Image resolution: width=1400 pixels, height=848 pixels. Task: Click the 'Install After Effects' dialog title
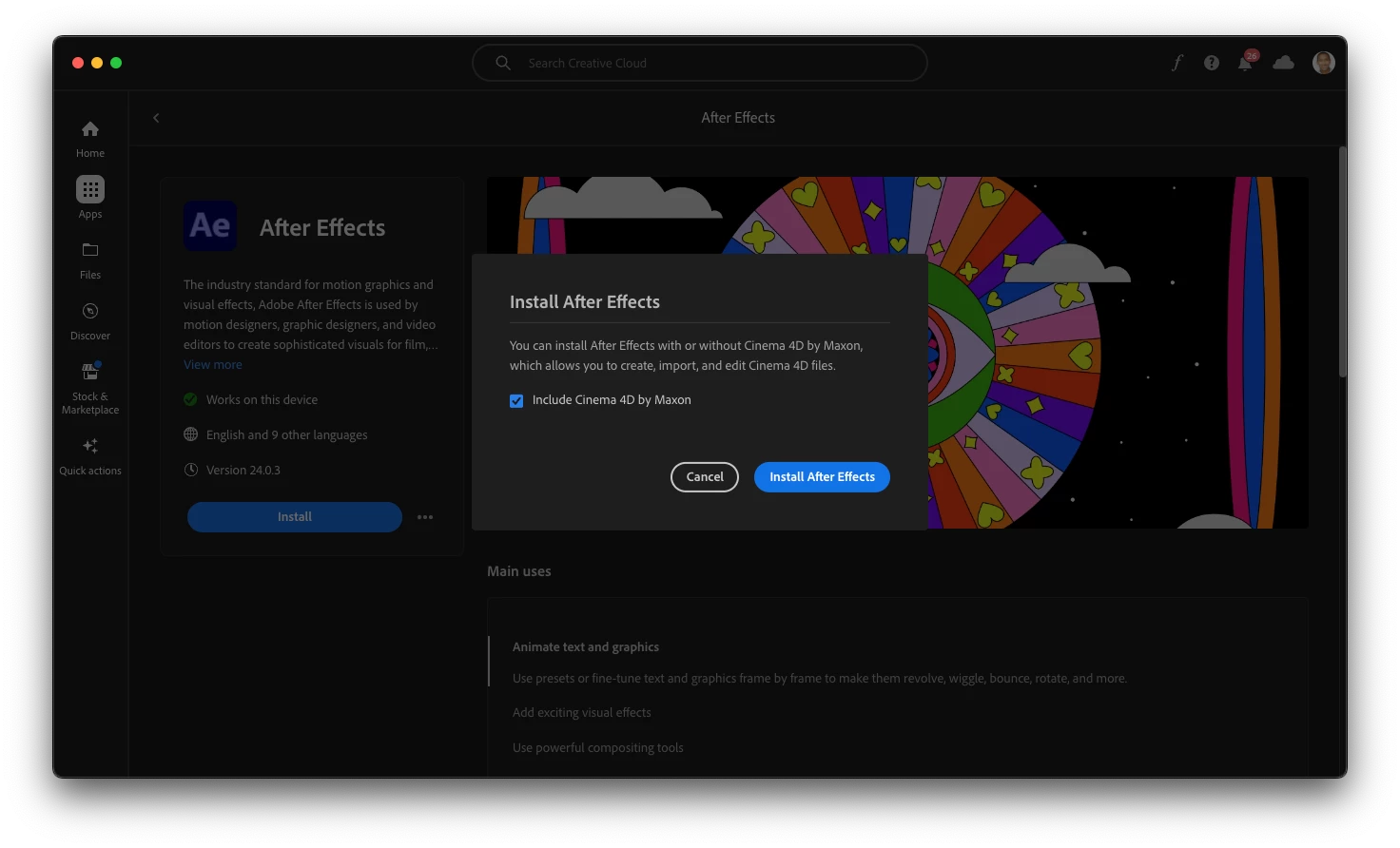pos(585,302)
